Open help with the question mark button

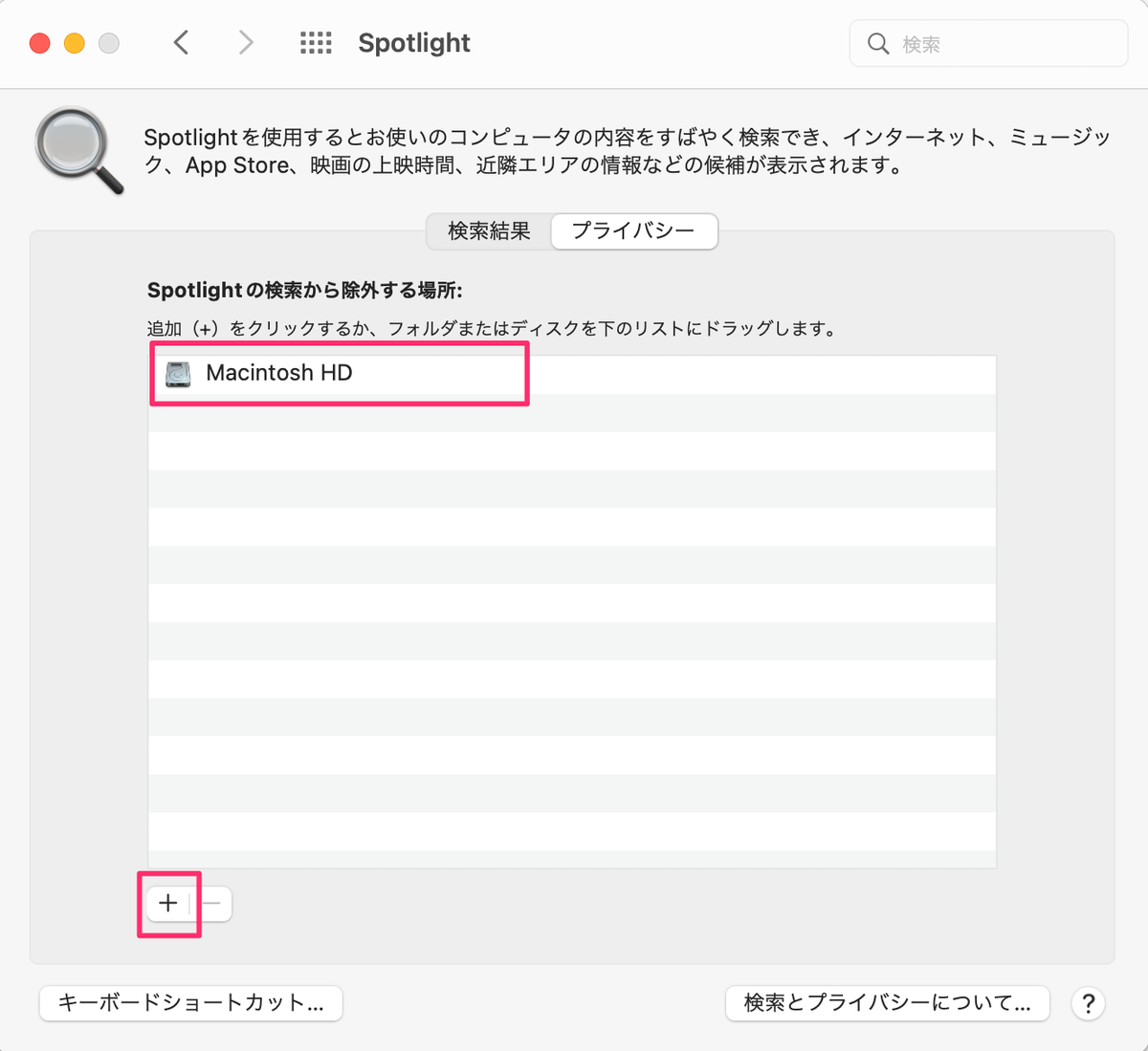(x=1088, y=1003)
